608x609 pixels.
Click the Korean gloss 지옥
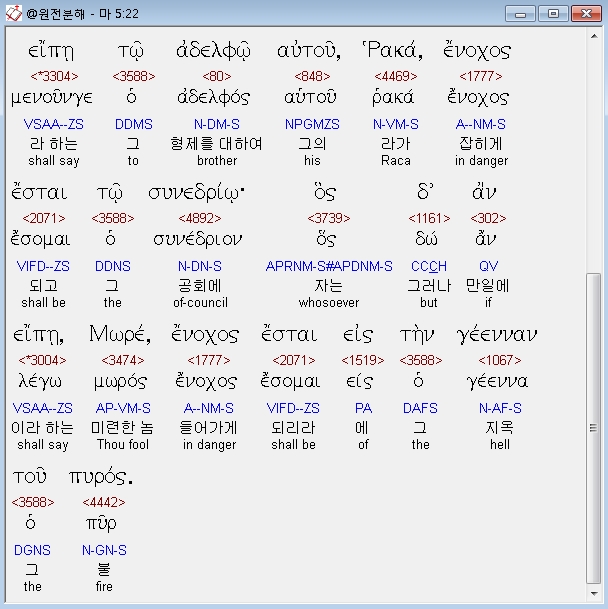click(x=500, y=428)
